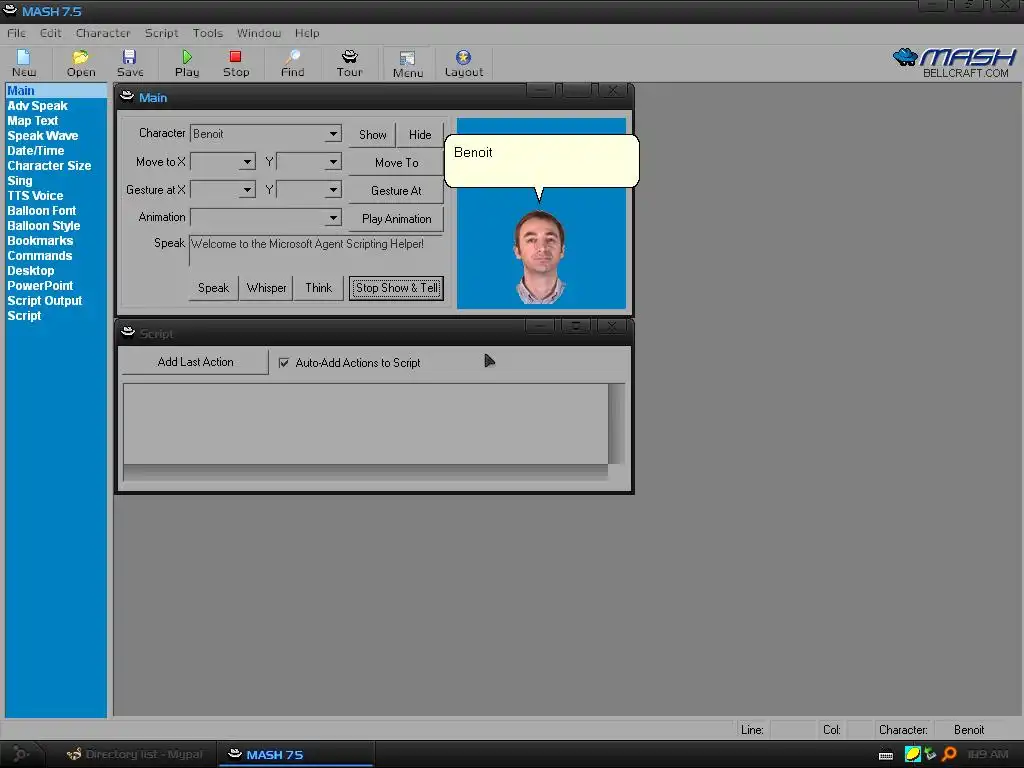The height and width of the screenshot is (768, 1024).
Task: Select Character Size in the sidebar
Action: click(49, 166)
